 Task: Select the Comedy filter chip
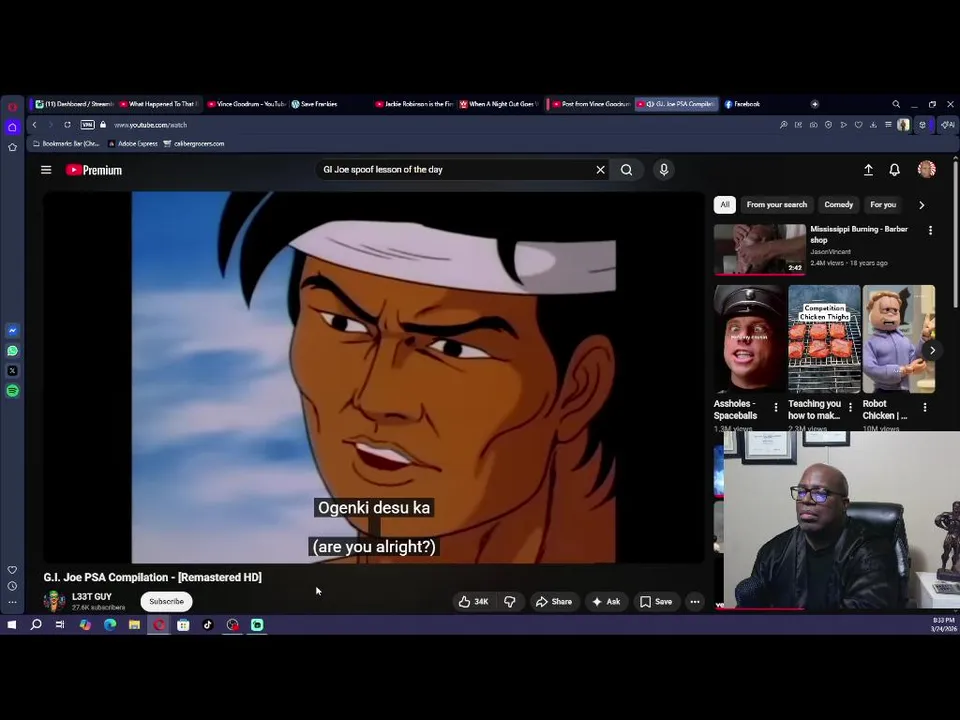click(838, 204)
